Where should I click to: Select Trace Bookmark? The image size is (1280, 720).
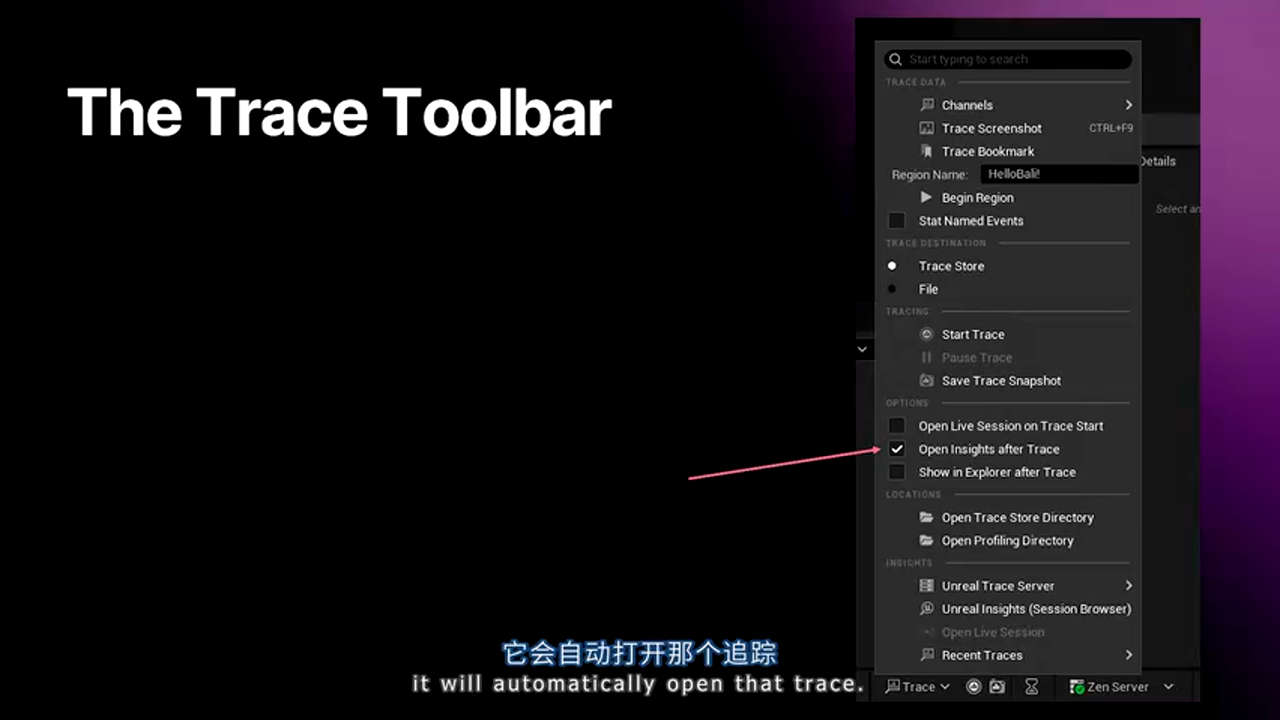[x=988, y=151]
